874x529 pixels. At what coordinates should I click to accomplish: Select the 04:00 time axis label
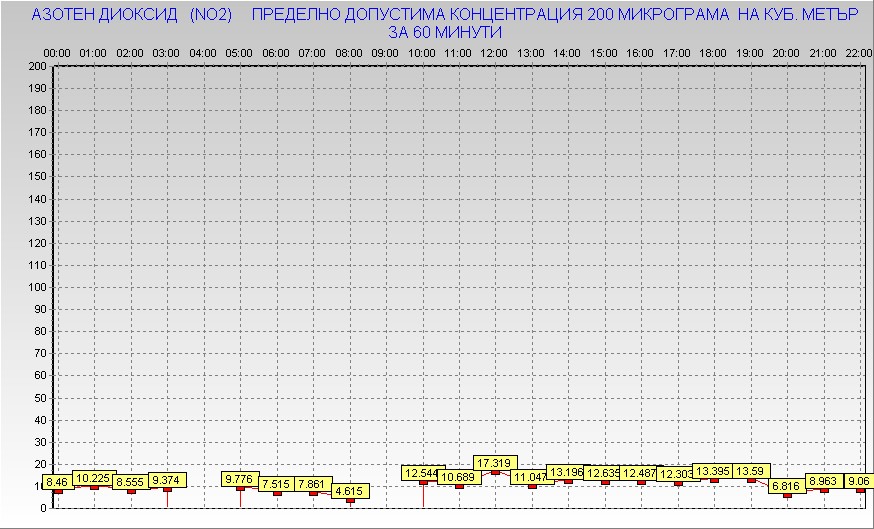[x=202, y=52]
